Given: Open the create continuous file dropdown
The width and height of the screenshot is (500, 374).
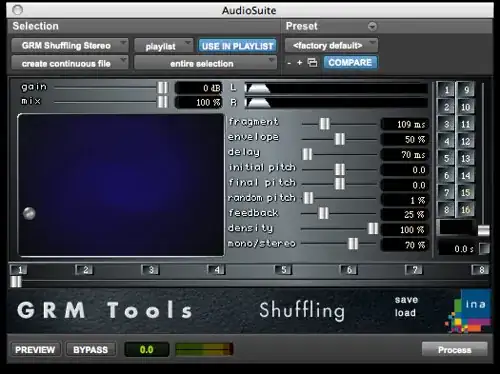Looking at the screenshot, I should 70,63.
